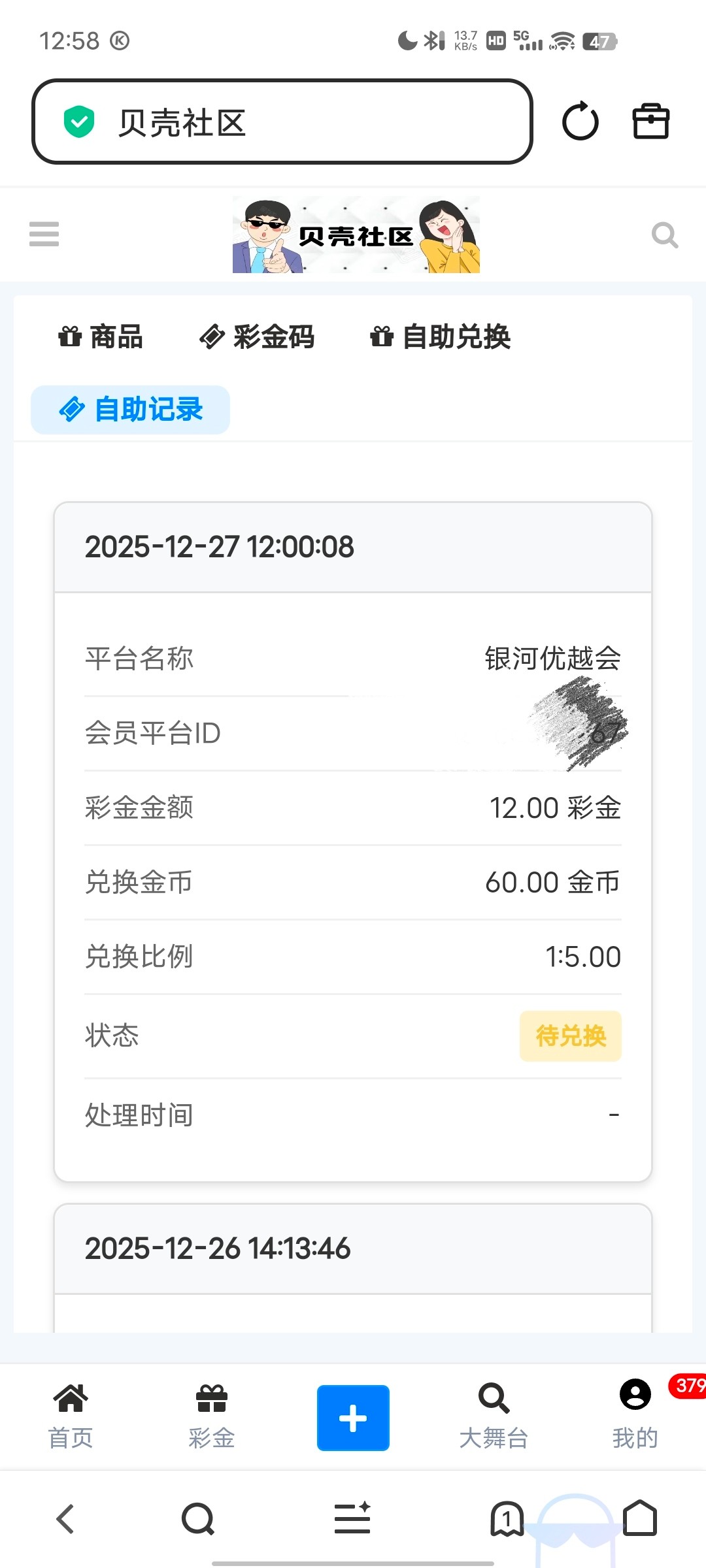
Task: Switch to the 商品 tab
Action: pyautogui.click(x=101, y=337)
